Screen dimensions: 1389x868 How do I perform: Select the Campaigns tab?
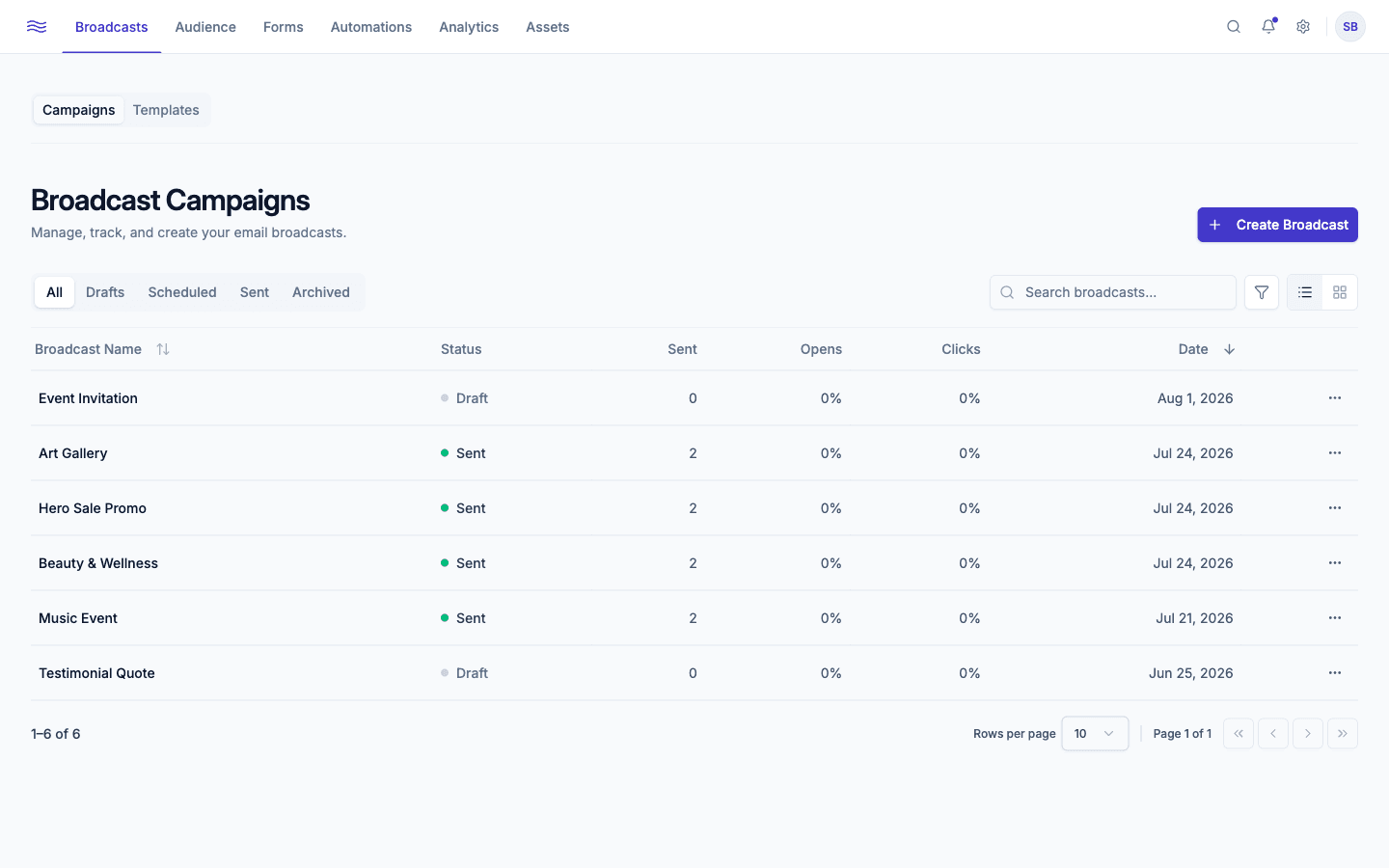coord(79,110)
